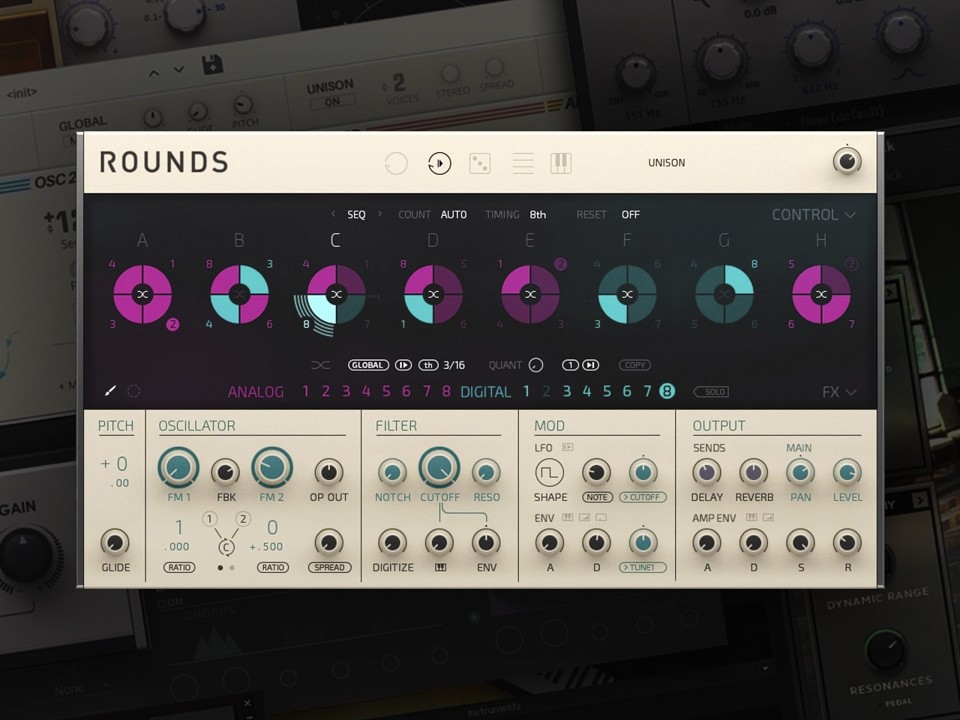Viewport: 960px width, 720px height.
Task: Select sound block letter C
Action: [x=335, y=241]
